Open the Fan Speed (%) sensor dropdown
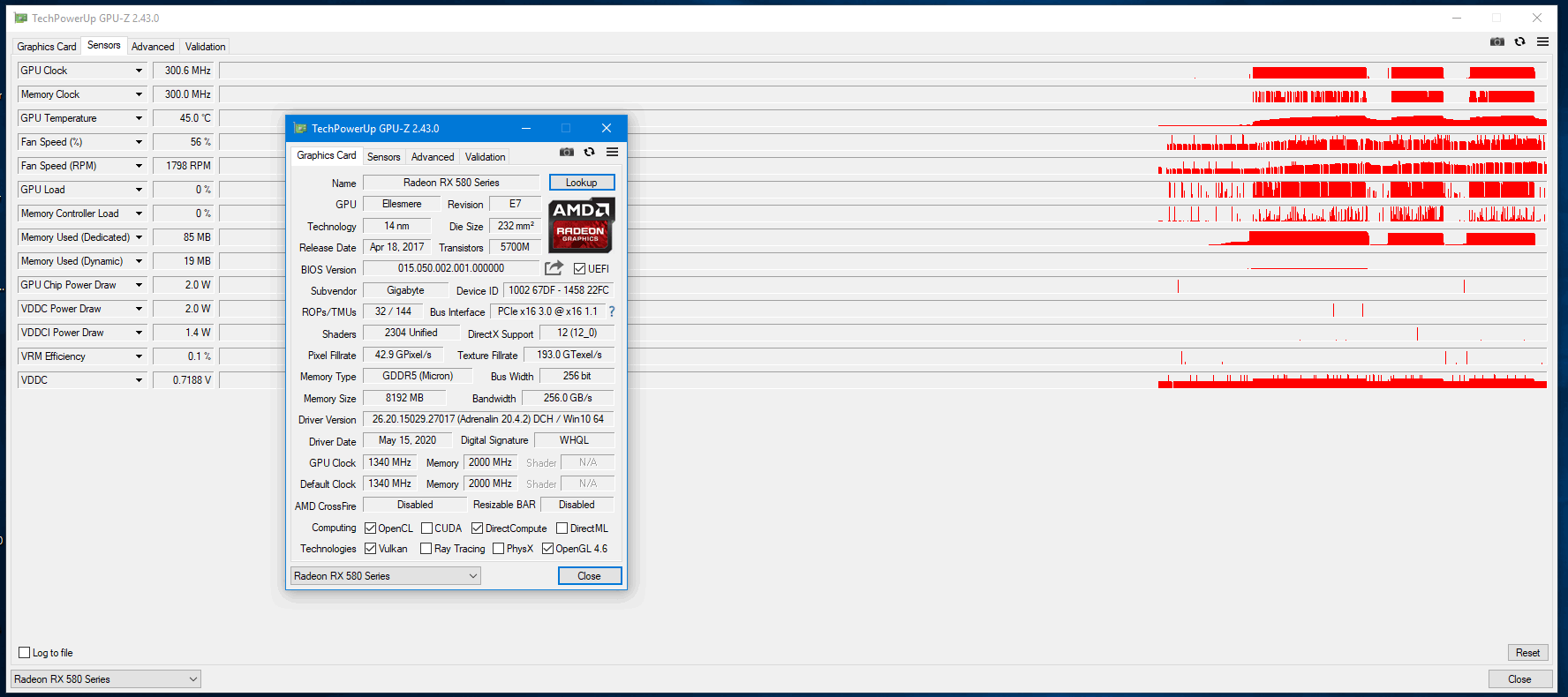The height and width of the screenshot is (697, 1568). click(x=139, y=142)
